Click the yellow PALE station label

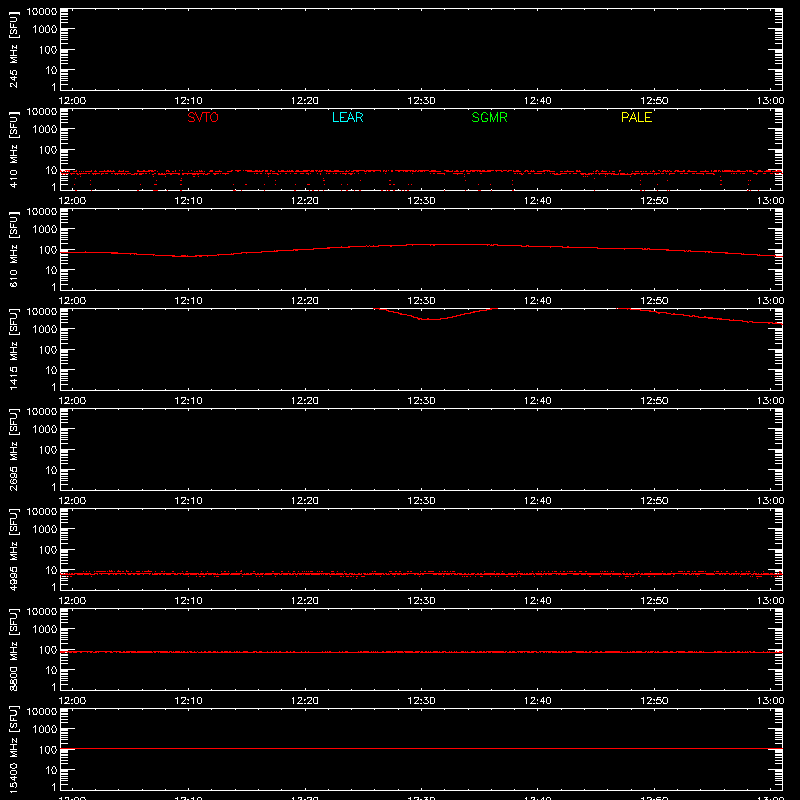click(x=636, y=117)
